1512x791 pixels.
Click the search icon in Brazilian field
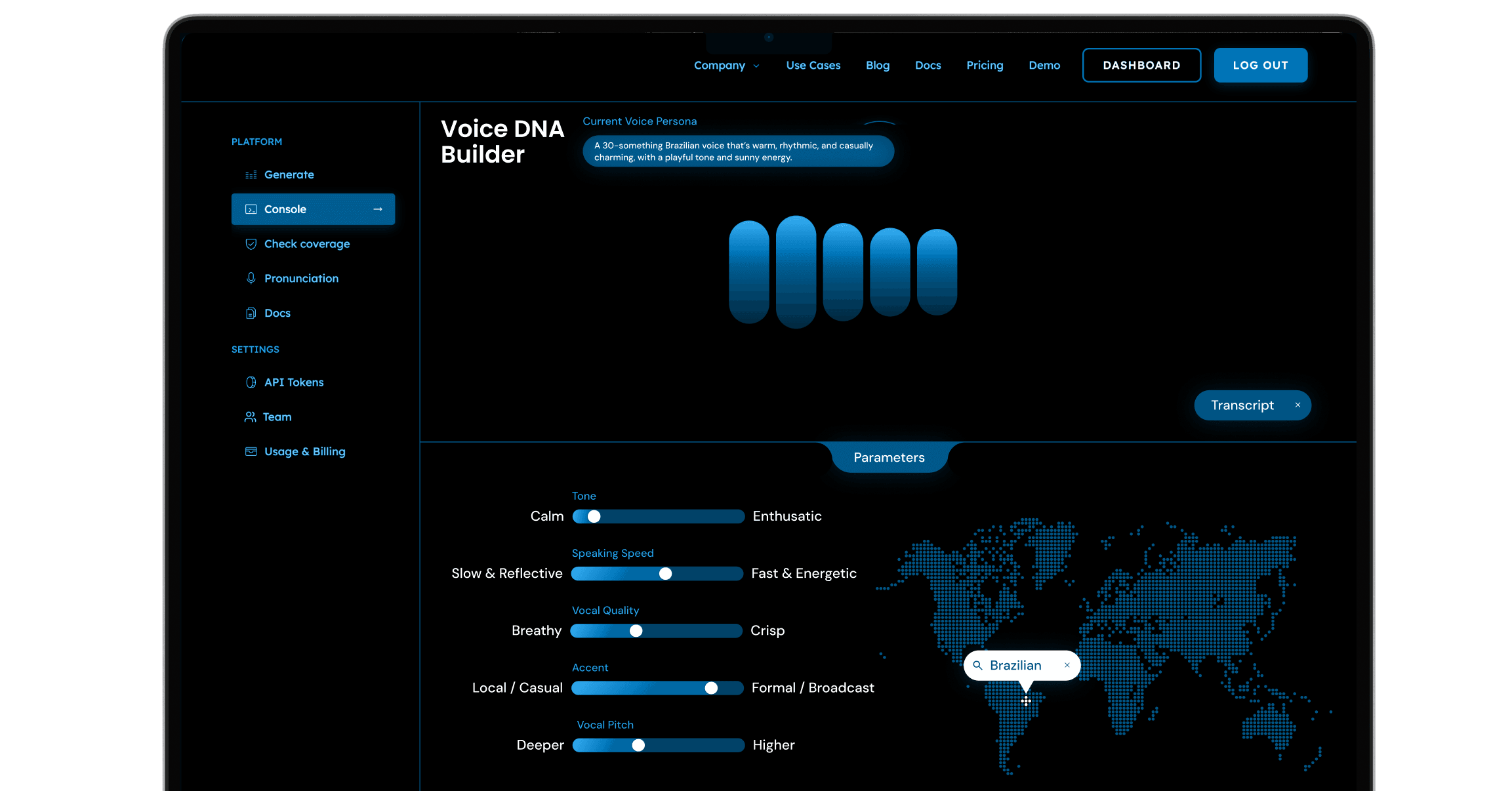977,666
